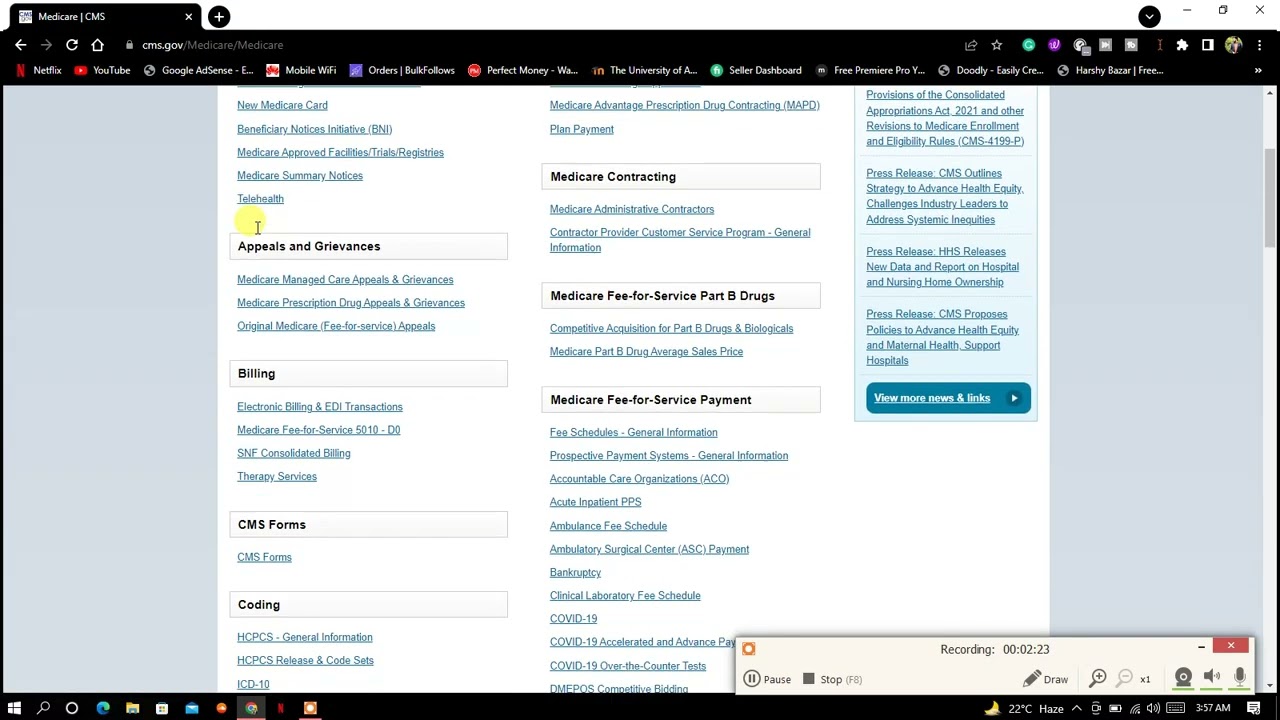Open Medicare Administrative Contractors link
Screen dimensions: 1280x720
point(632,210)
